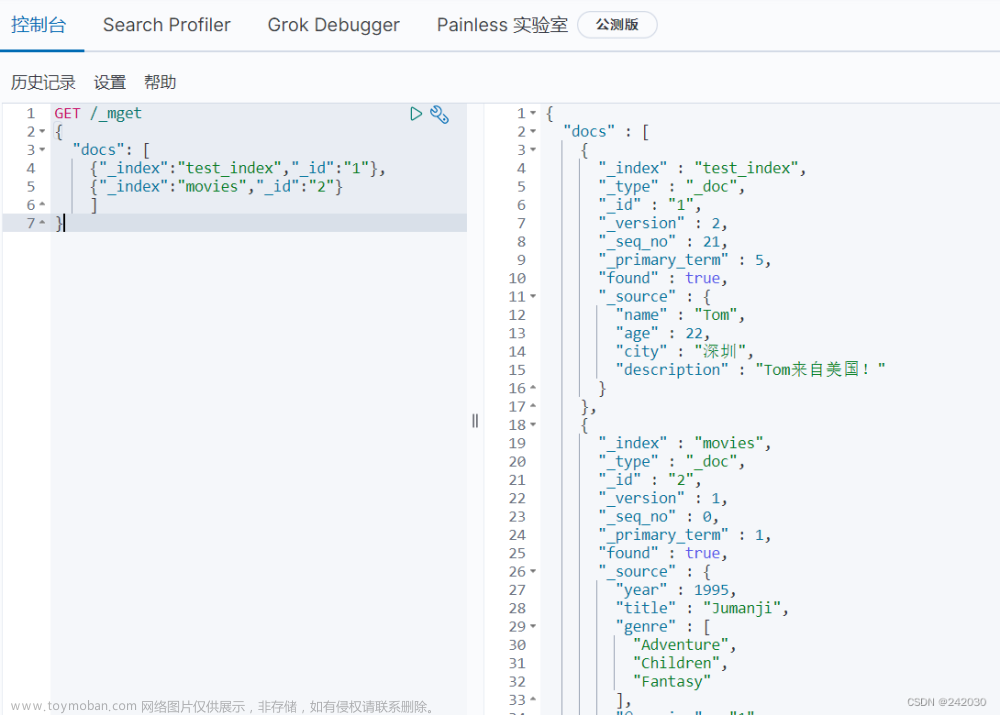Collapse the genre array at response line 29

click(x=533, y=626)
